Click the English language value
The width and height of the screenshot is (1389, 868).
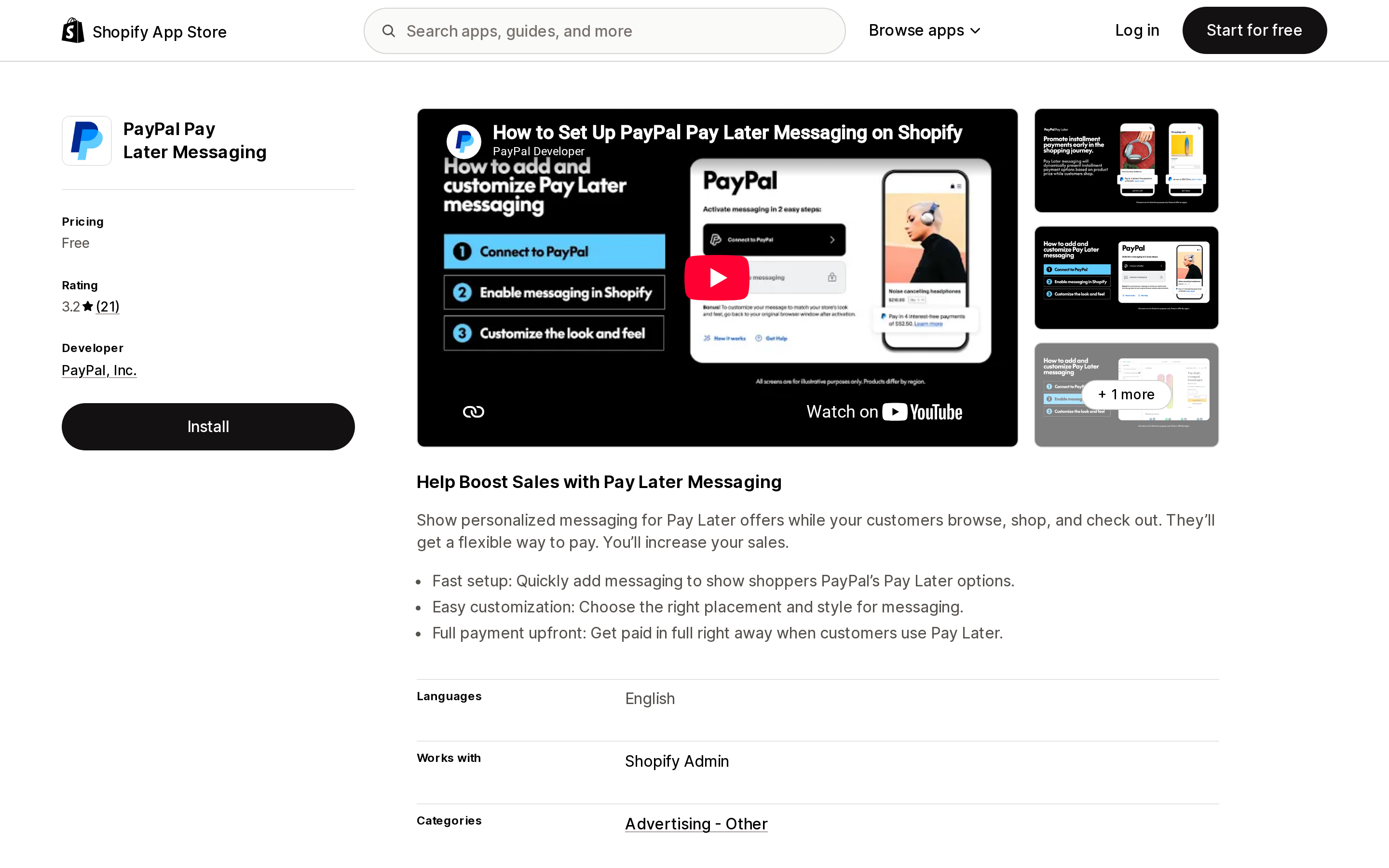(x=650, y=699)
